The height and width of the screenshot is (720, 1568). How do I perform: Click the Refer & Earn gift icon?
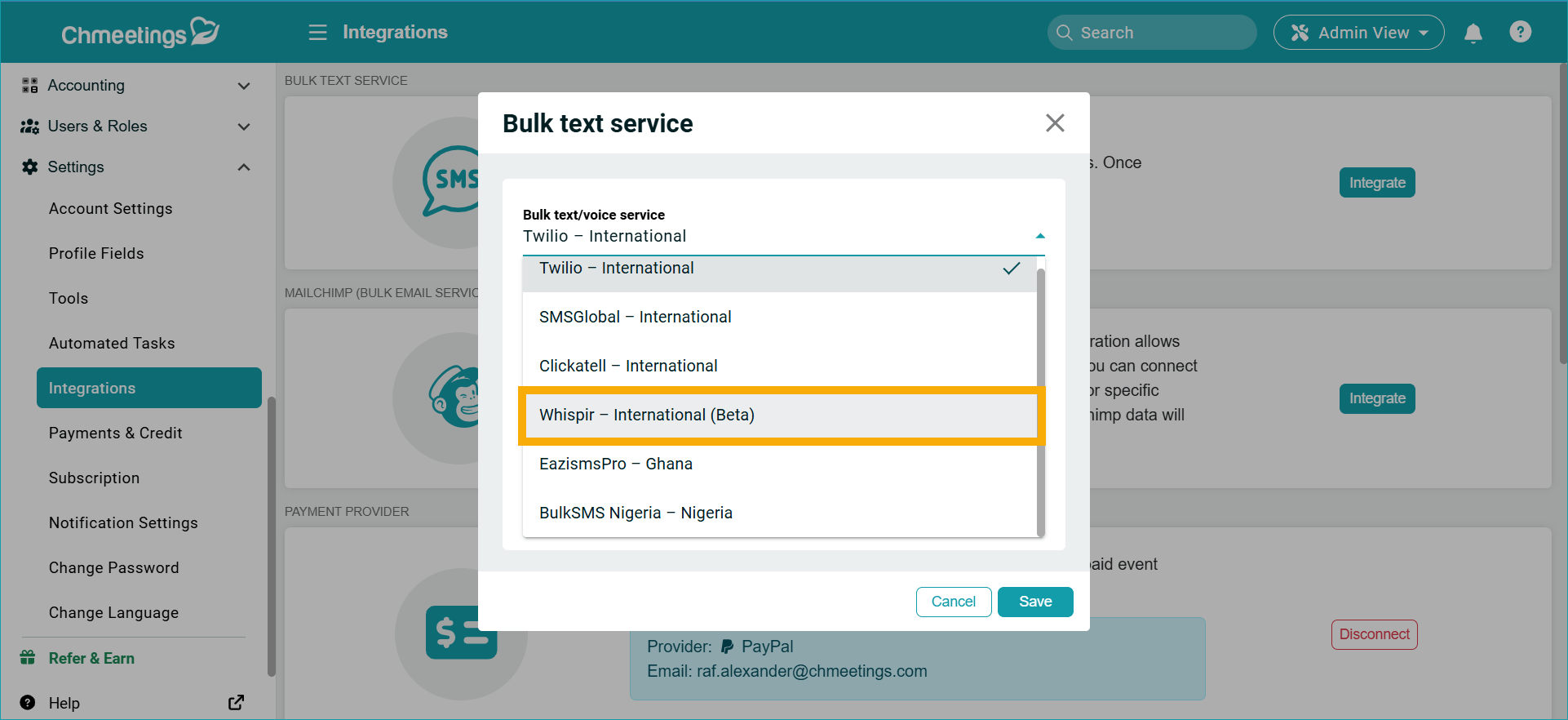coord(28,658)
